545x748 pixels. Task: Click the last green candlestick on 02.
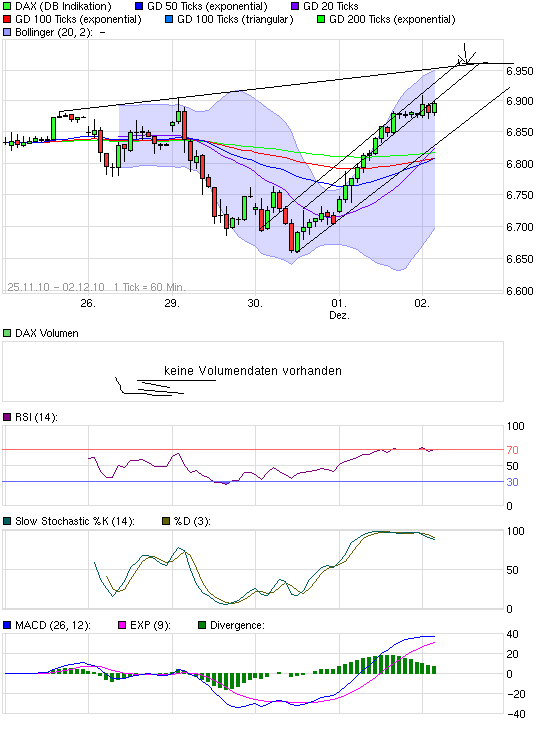pos(434,107)
